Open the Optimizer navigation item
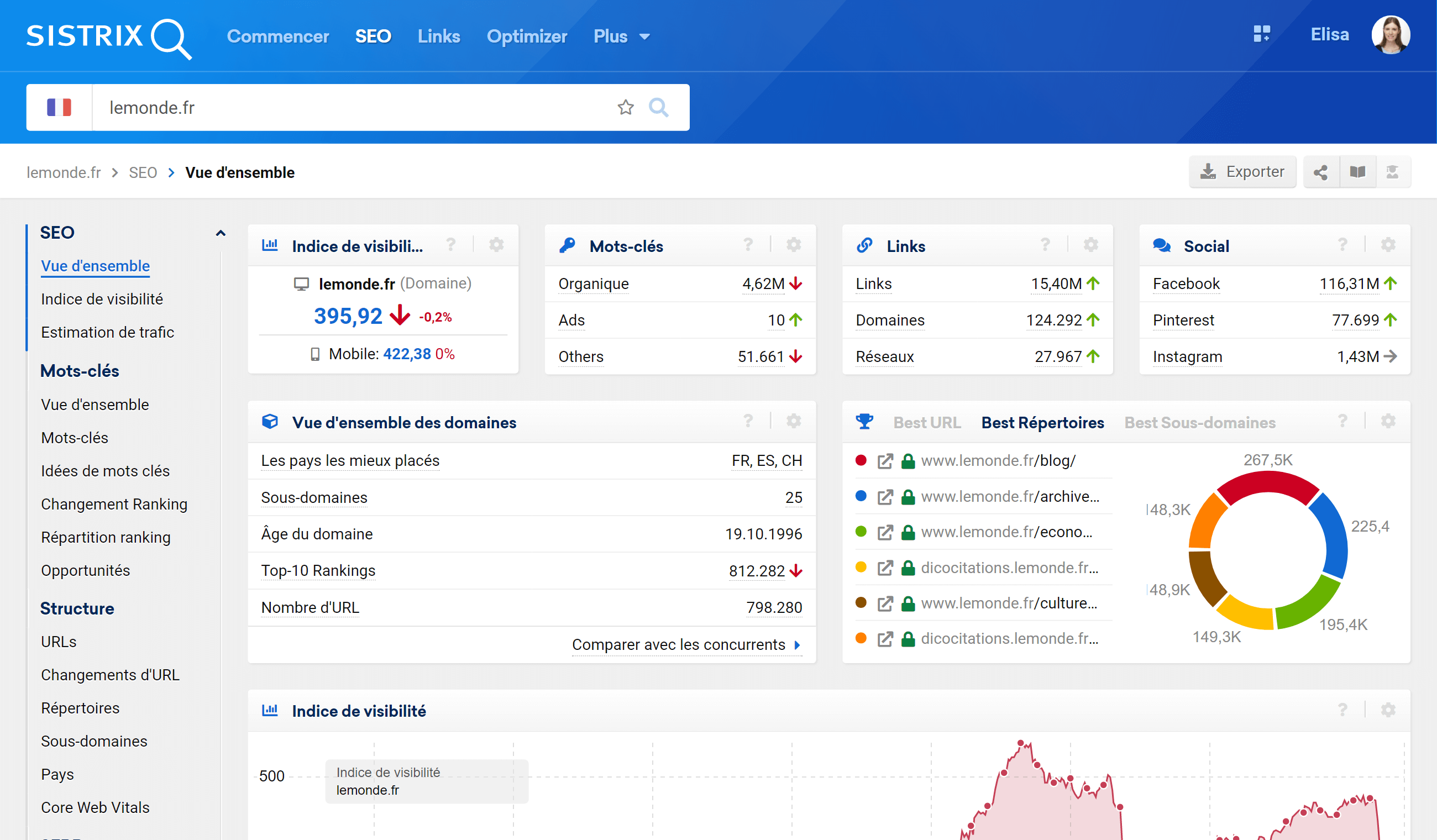 [x=527, y=36]
